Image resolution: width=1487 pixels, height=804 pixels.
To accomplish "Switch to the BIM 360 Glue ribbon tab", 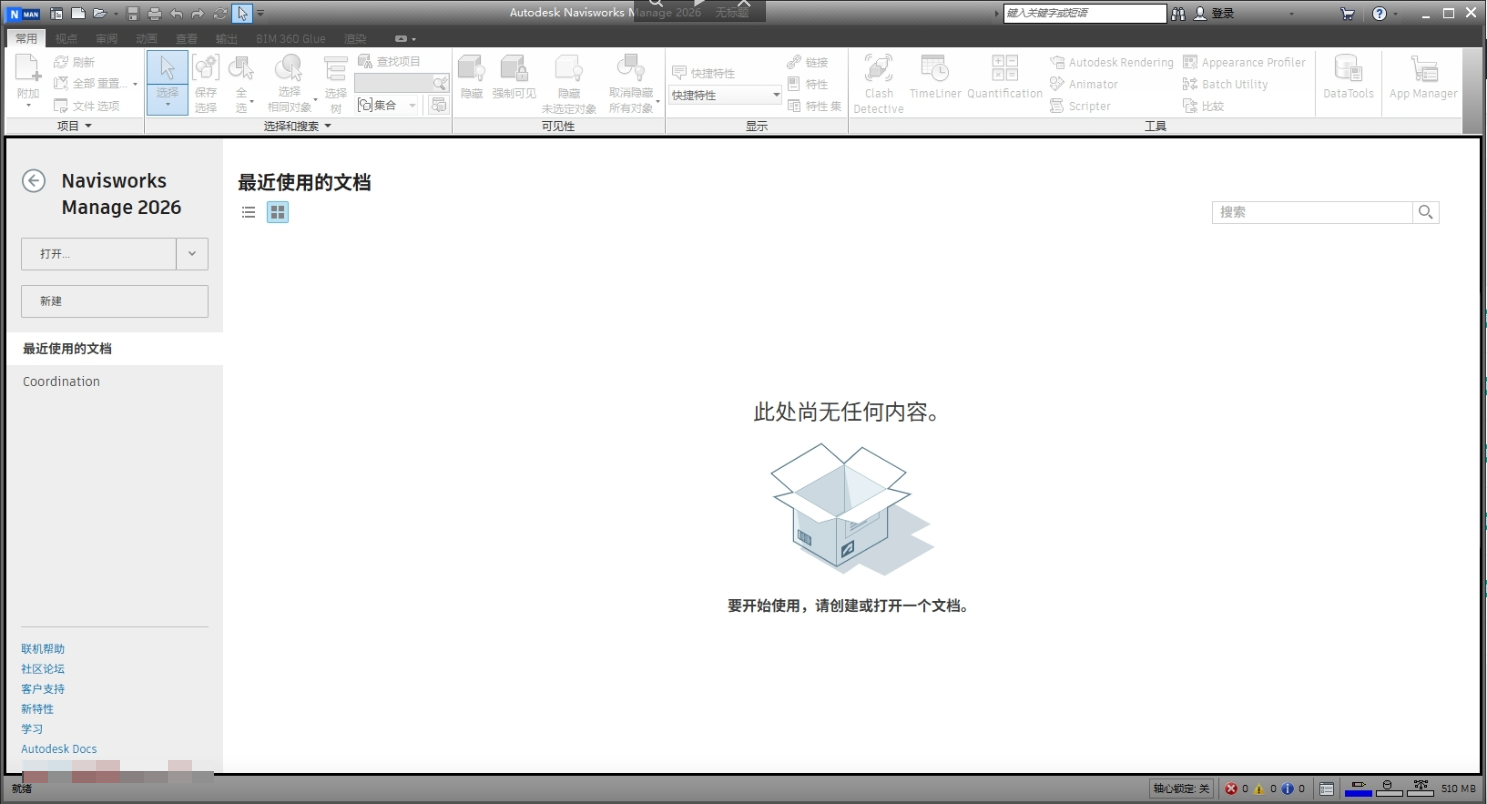I will click(x=290, y=39).
